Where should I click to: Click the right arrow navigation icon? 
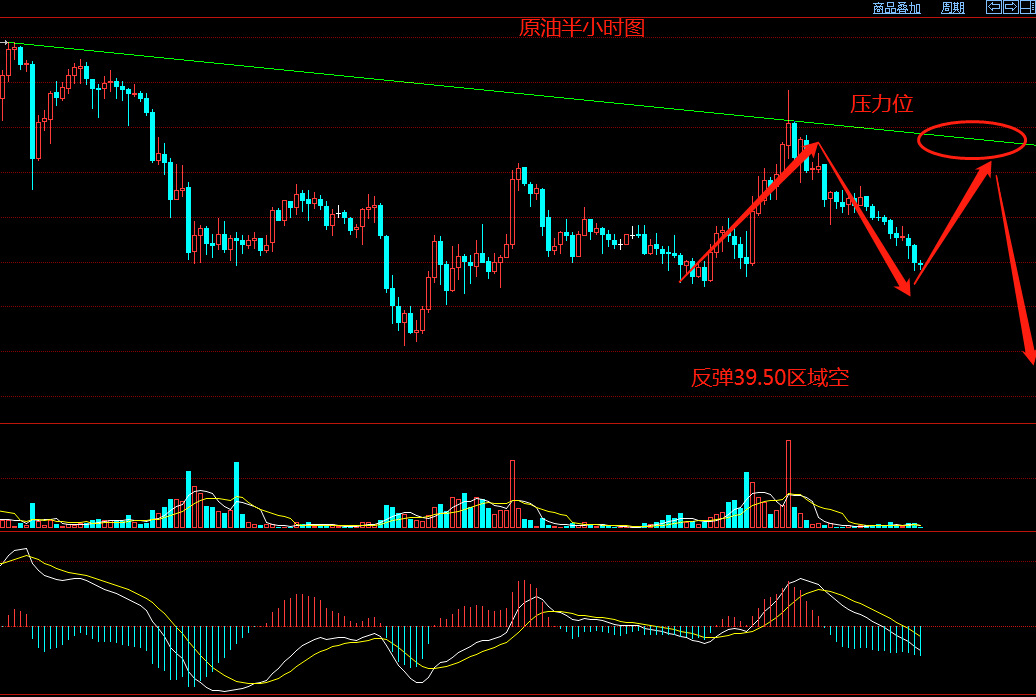1011,7
